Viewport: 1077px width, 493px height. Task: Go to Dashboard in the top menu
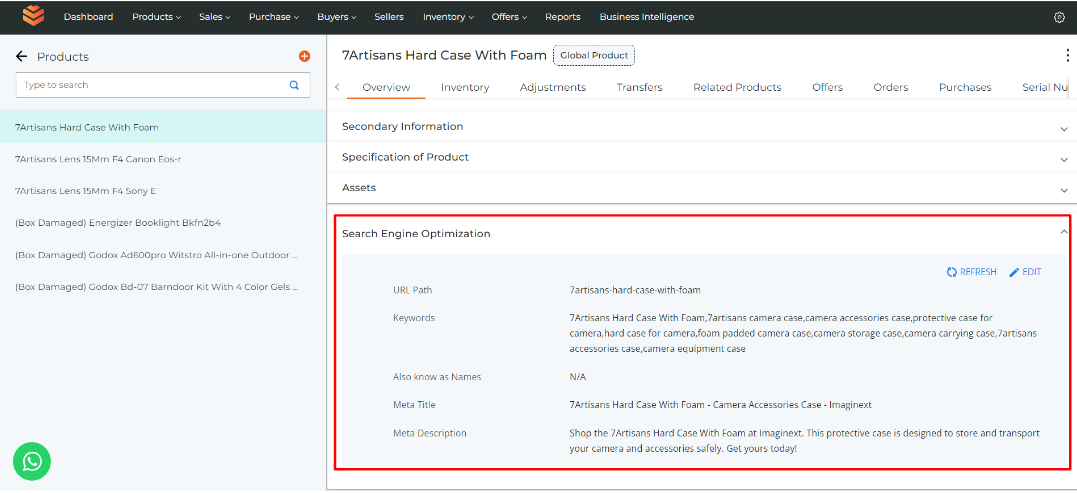click(89, 16)
